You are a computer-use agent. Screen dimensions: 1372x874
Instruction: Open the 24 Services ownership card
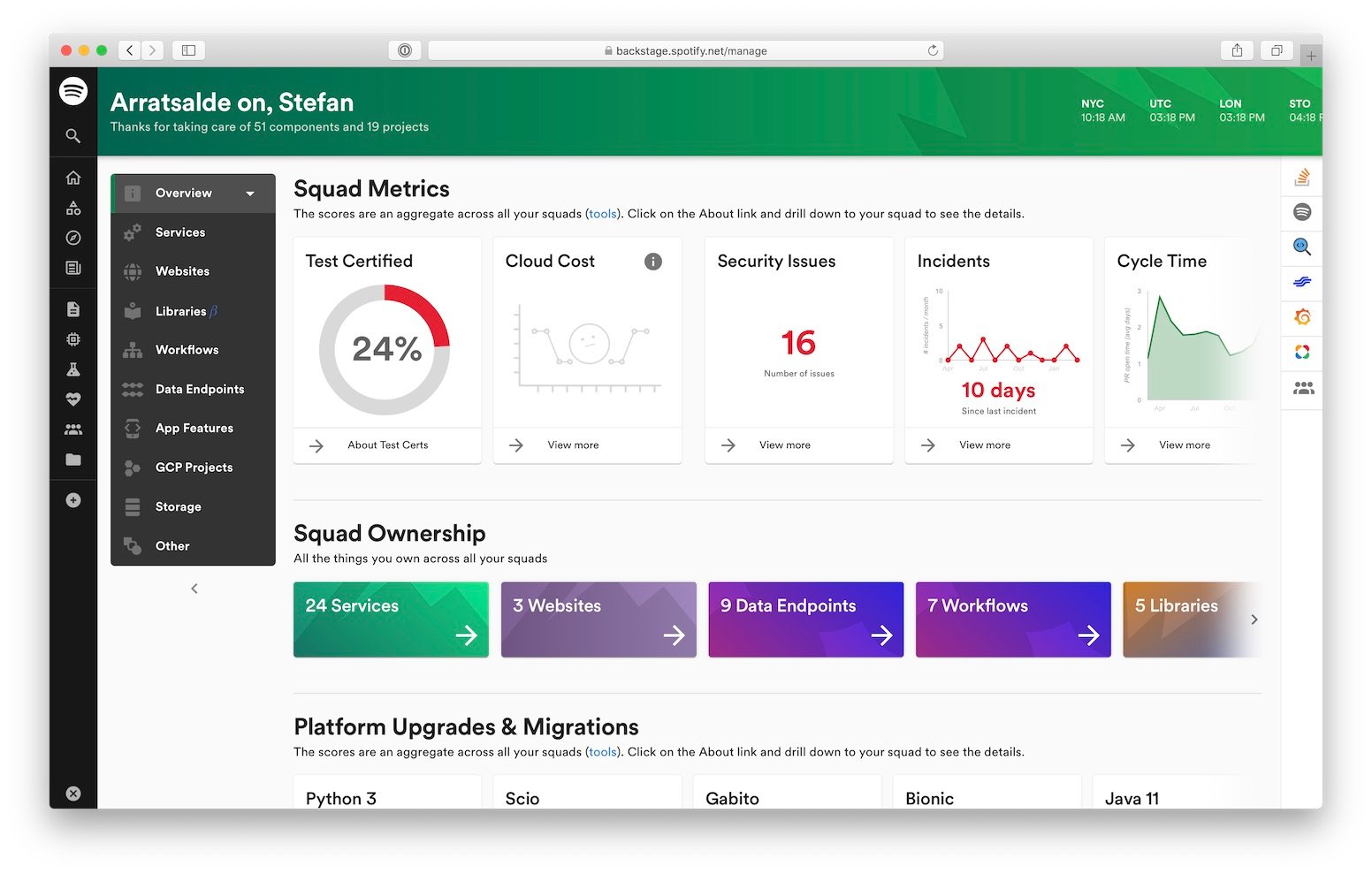pos(391,619)
